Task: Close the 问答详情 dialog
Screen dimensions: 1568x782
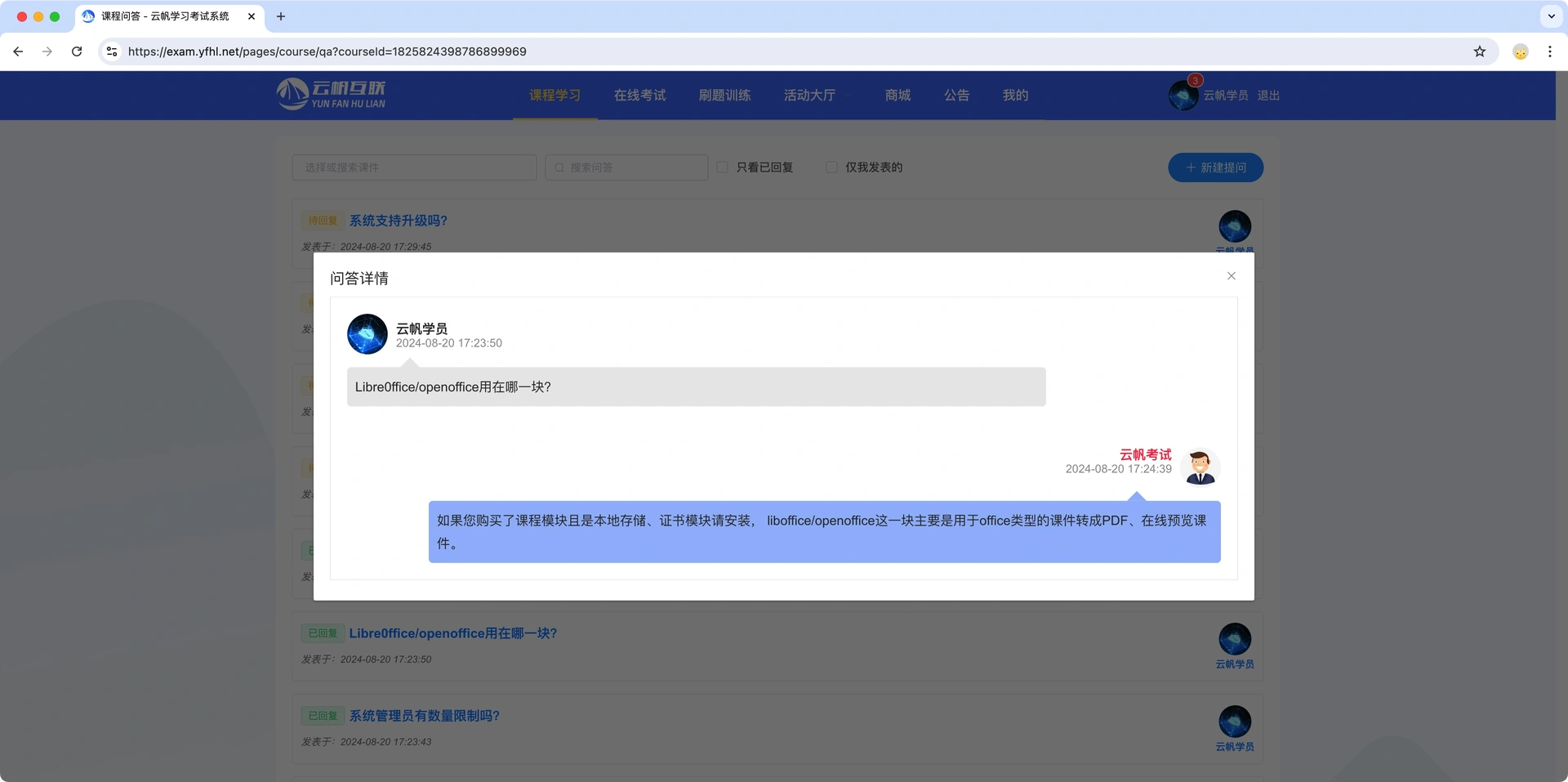Action: pos(1231,276)
